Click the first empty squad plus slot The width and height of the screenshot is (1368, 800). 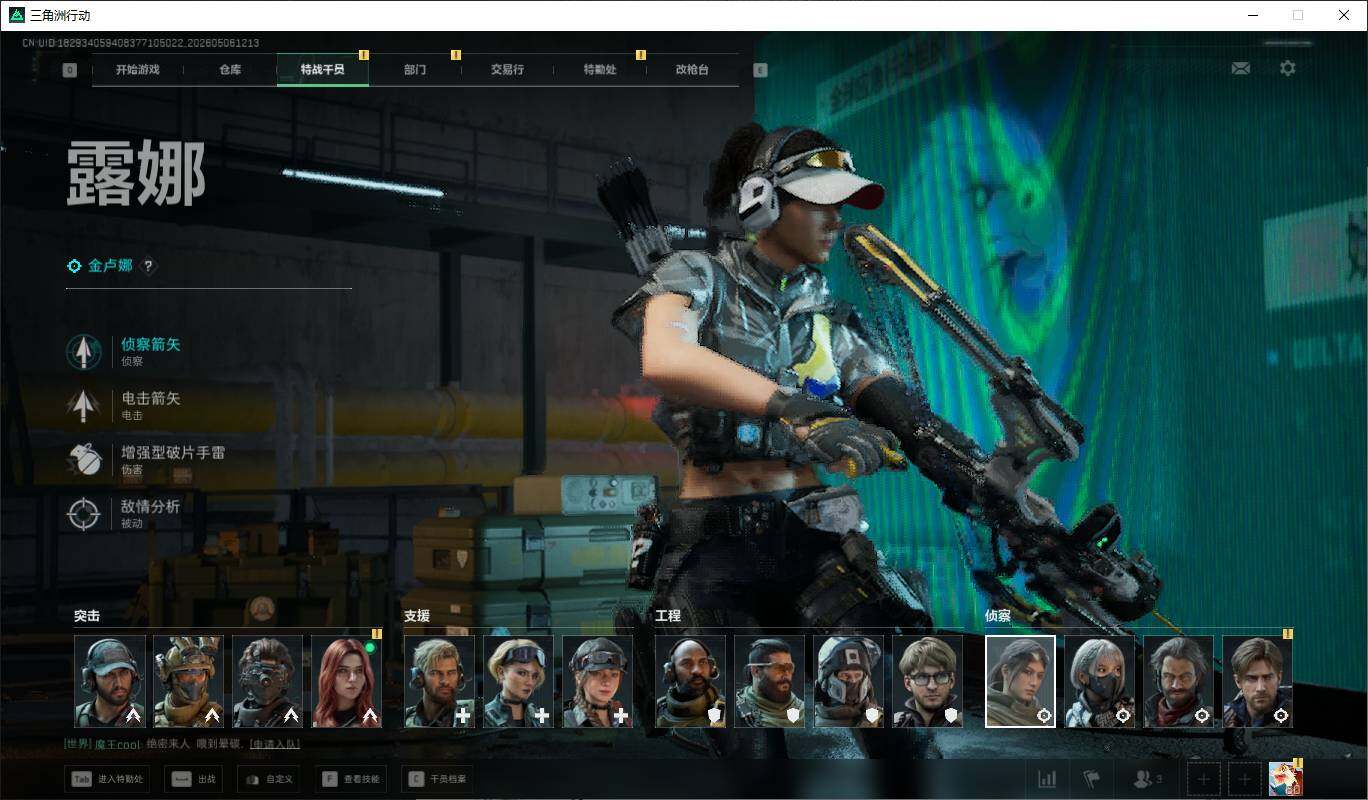[1204, 779]
